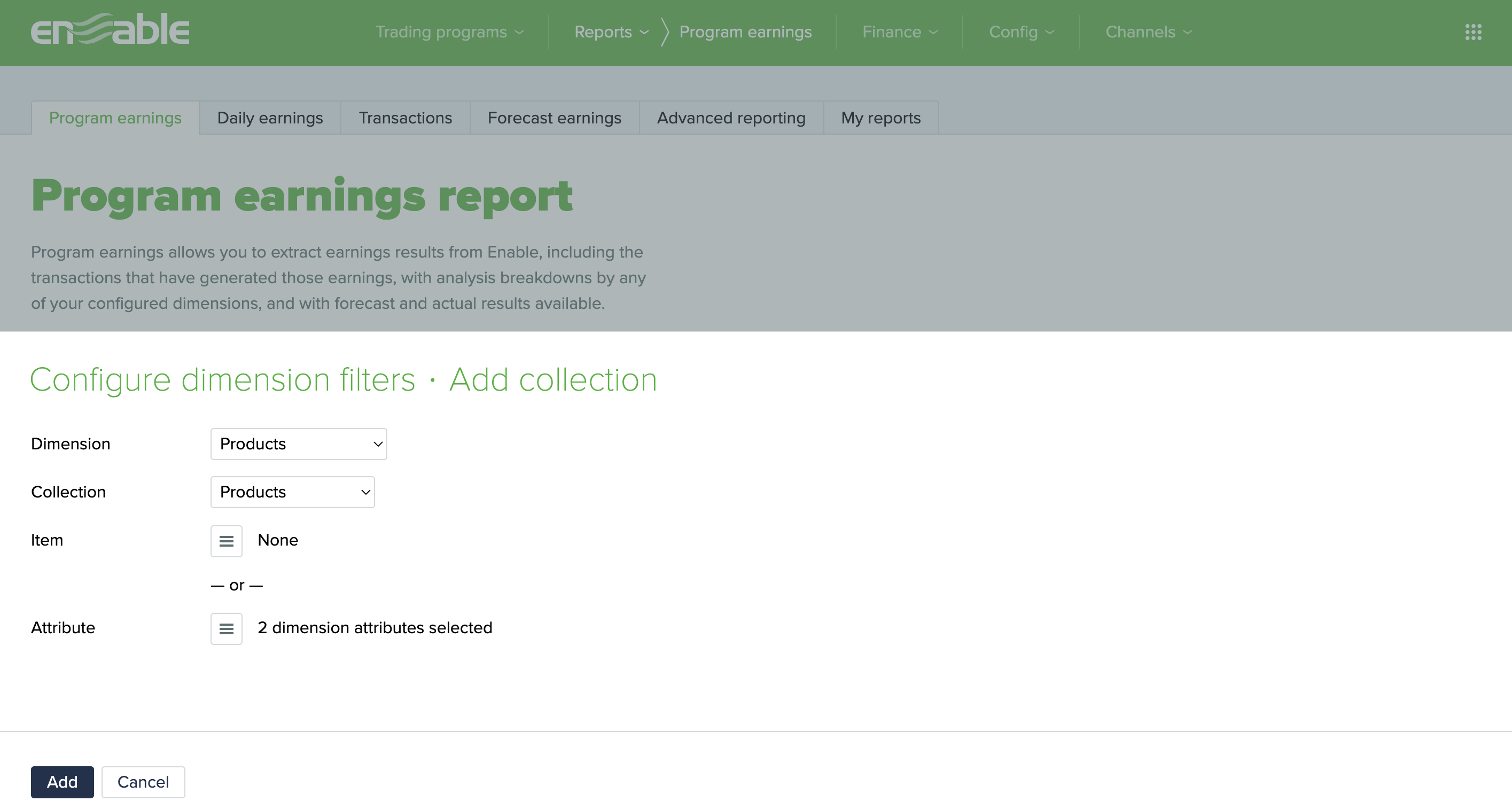This screenshot has width=1512, height=809.
Task: Select the Program earnings tab
Action: coord(115,118)
